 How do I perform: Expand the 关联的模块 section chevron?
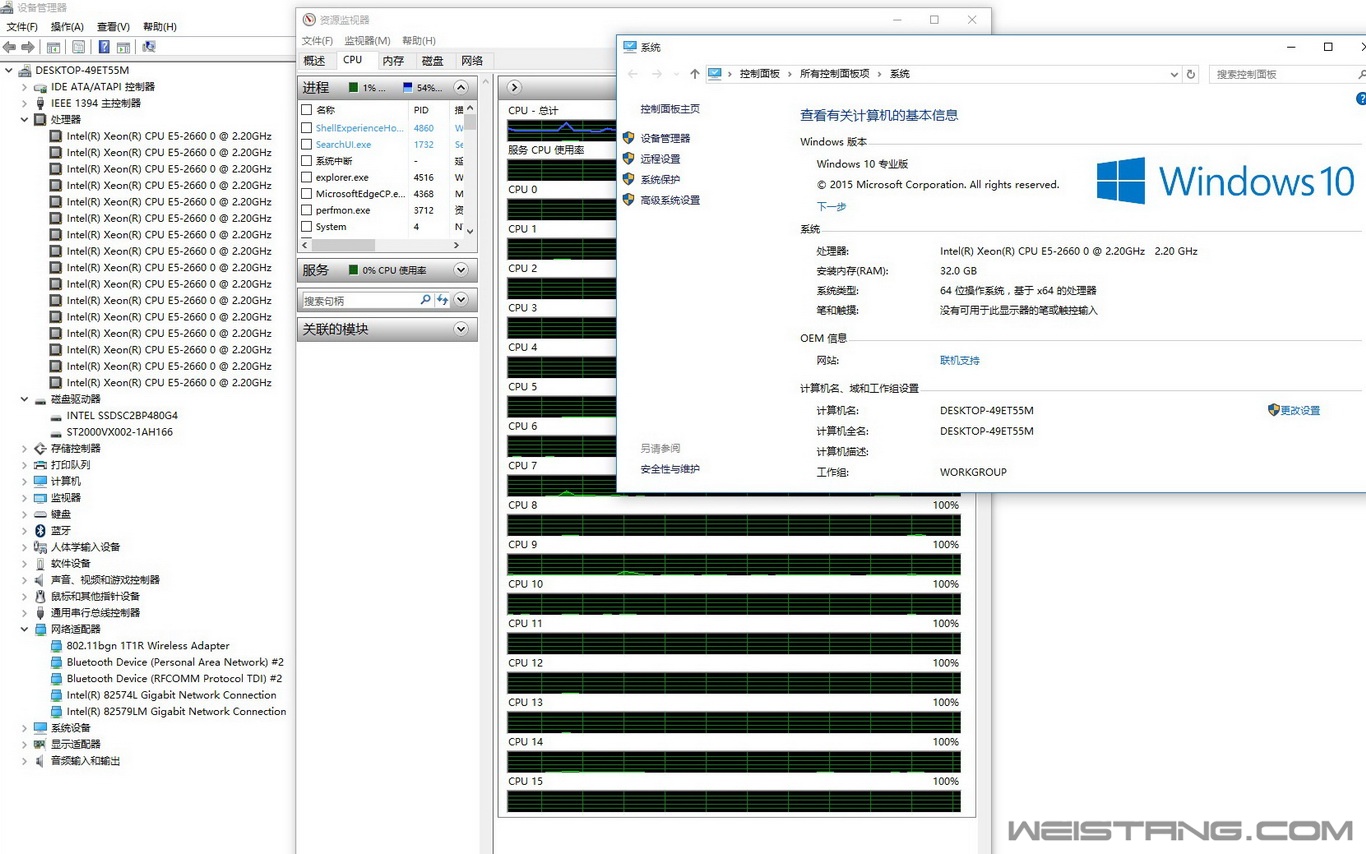[x=461, y=329]
